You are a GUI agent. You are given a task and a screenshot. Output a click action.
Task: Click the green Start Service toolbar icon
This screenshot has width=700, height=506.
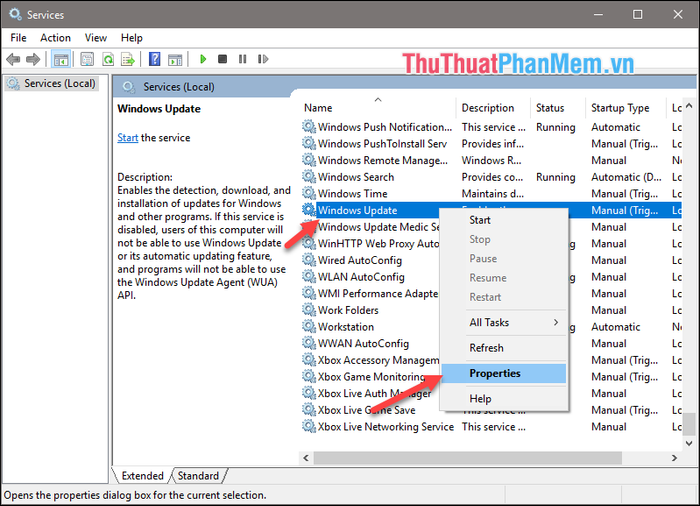coord(203,60)
